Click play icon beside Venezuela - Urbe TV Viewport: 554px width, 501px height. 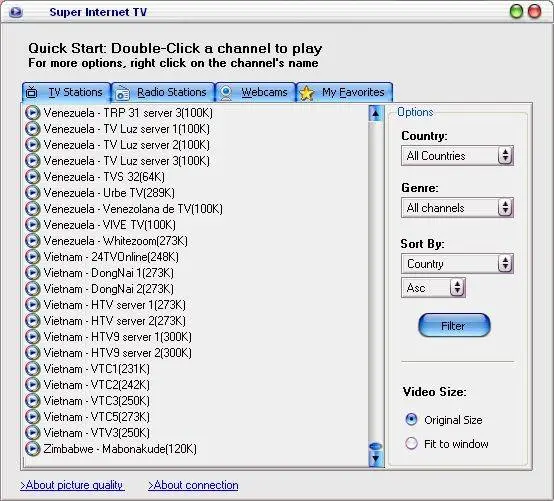click(33, 193)
